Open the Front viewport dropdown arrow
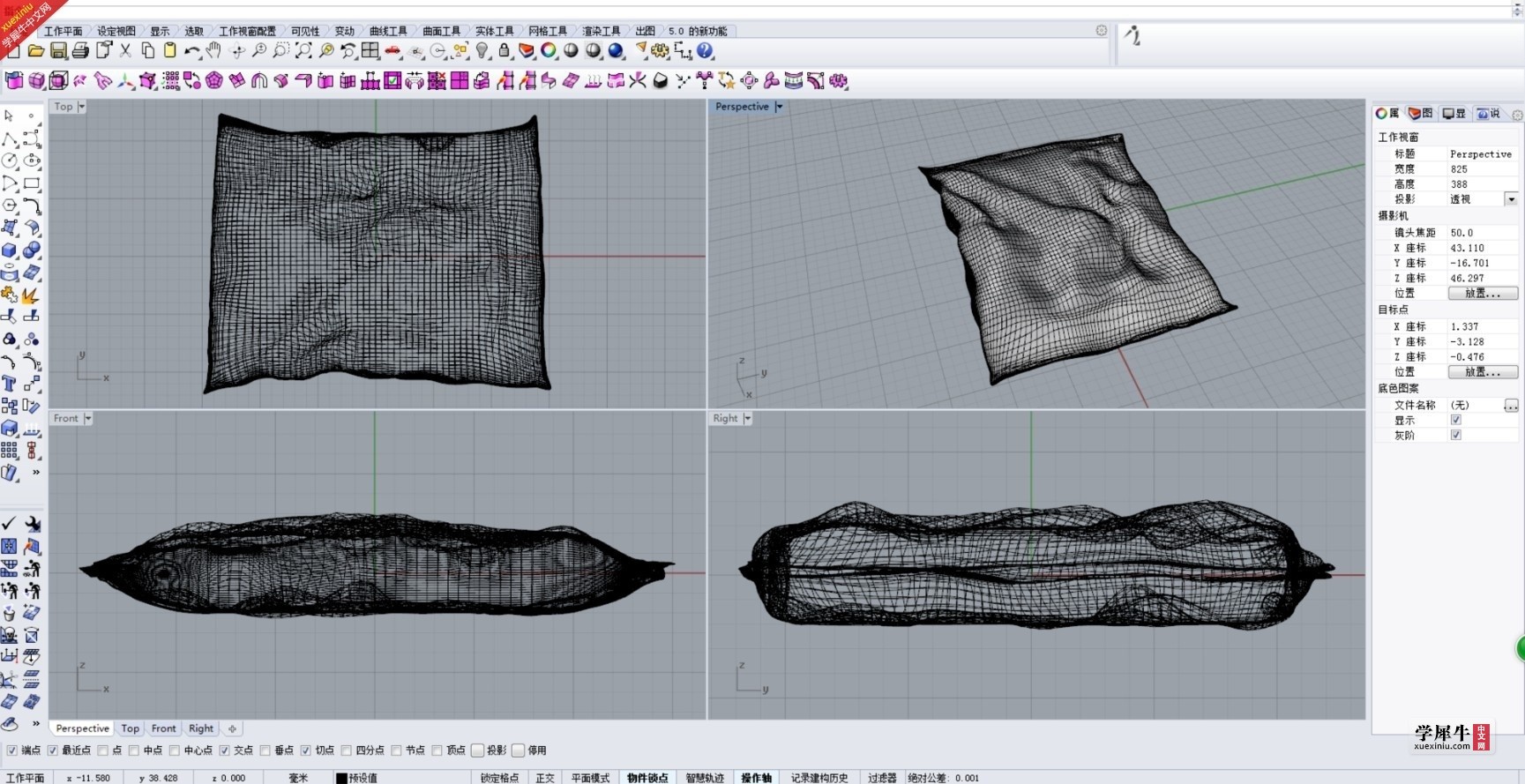Viewport: 1525px width, 784px height. tap(87, 418)
